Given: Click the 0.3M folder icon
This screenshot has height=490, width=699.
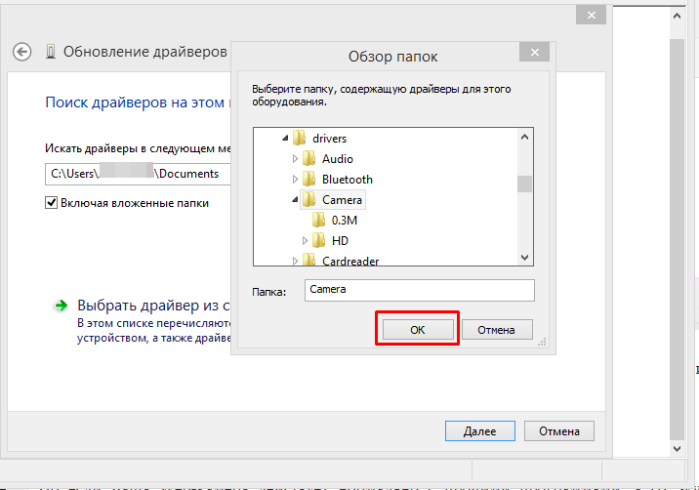Looking at the screenshot, I should click(x=318, y=220).
